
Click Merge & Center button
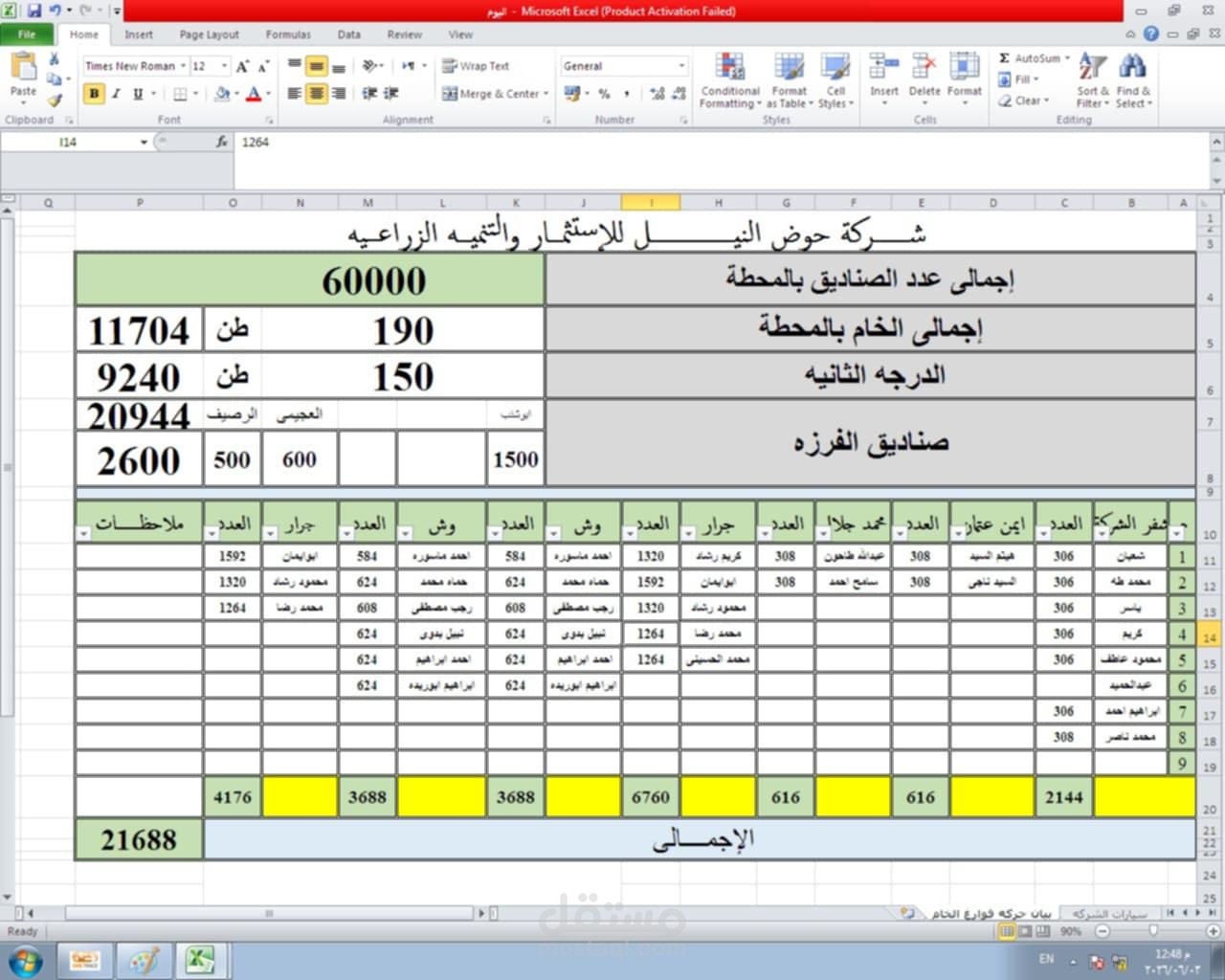(491, 94)
